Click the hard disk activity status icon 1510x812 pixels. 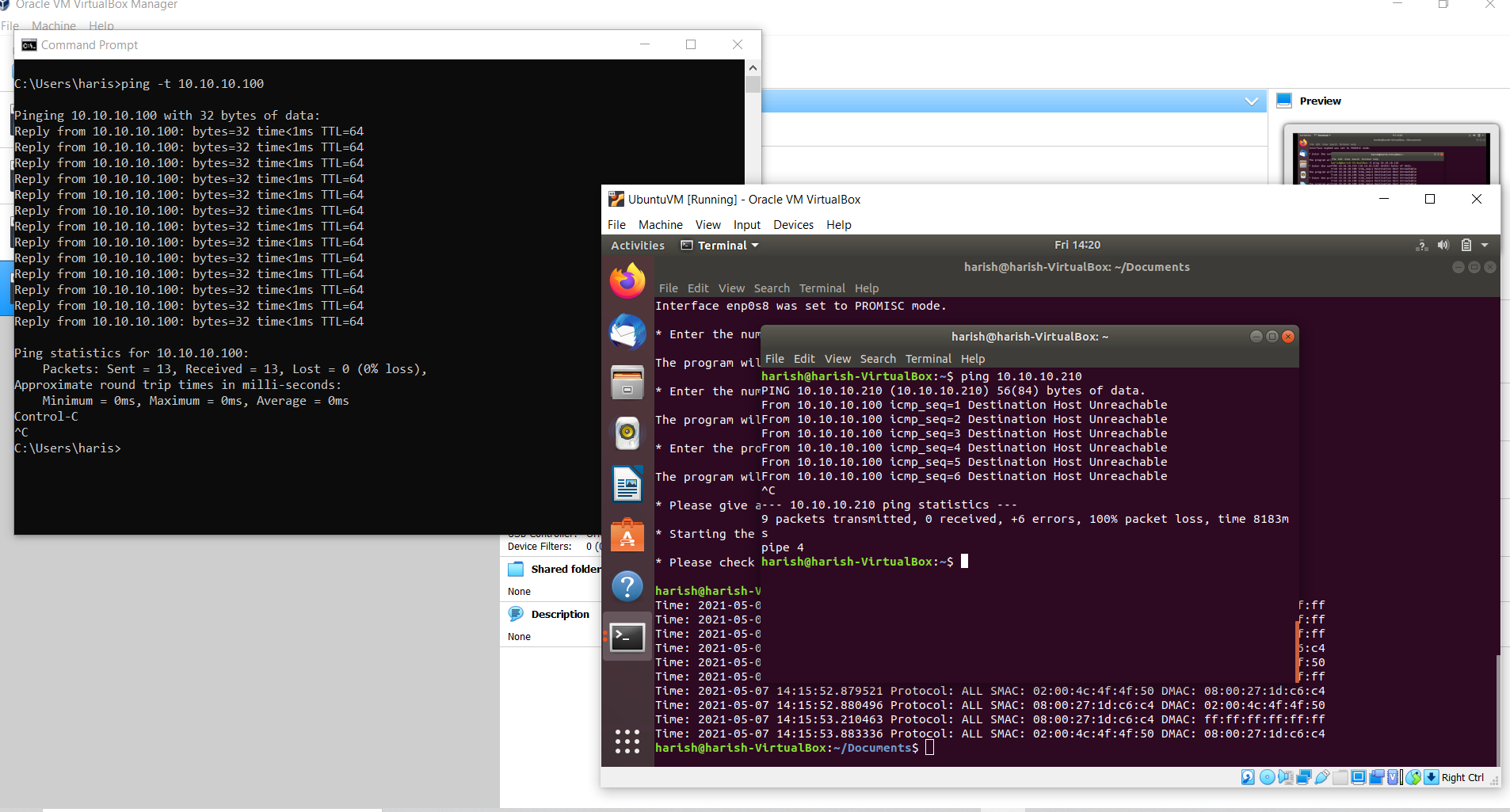(1248, 777)
